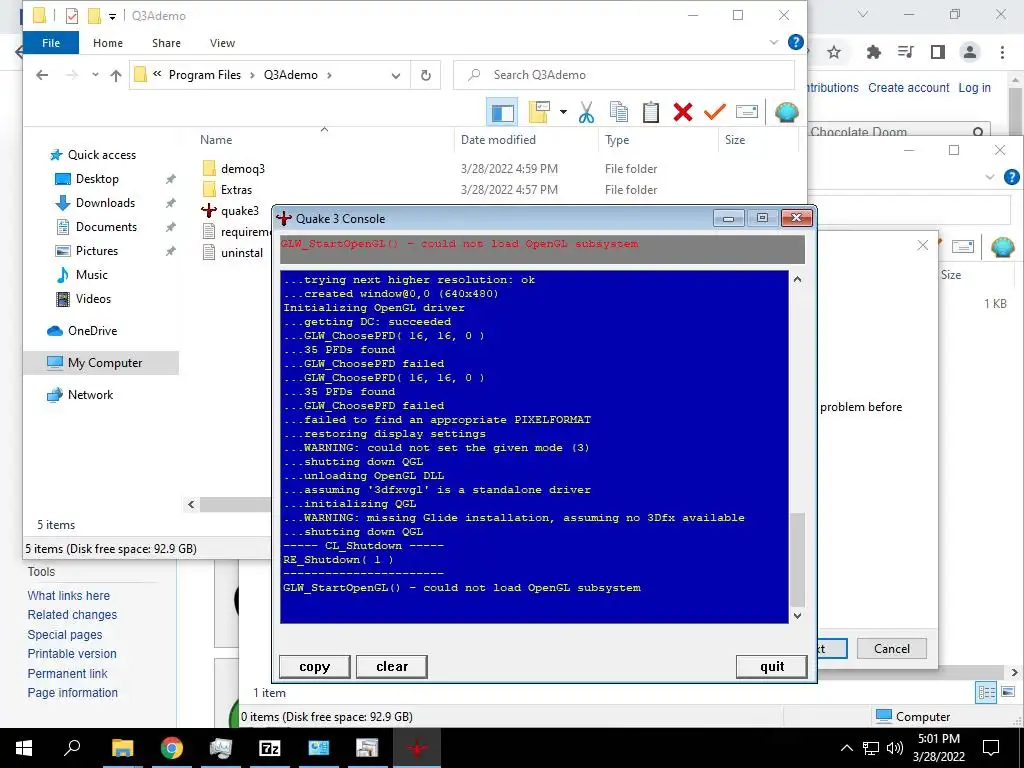This screenshot has width=1024, height=768.
Task: Open the volume control in system tray
Action: click(x=895, y=748)
